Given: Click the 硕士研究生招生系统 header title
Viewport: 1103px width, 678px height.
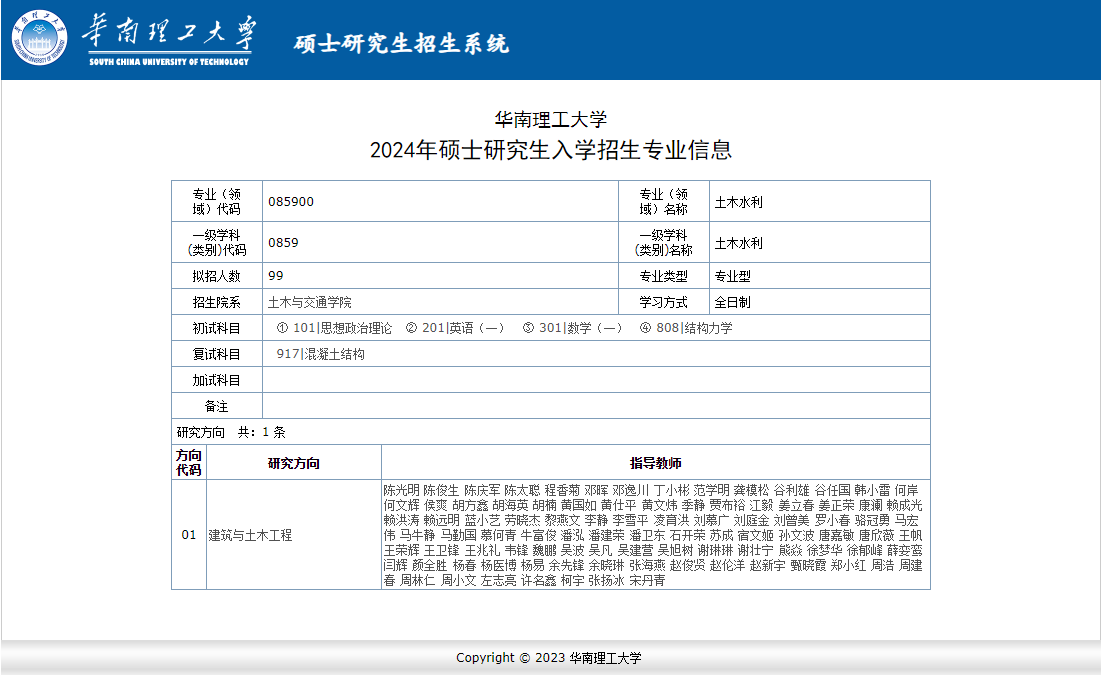Looking at the screenshot, I should [x=401, y=44].
